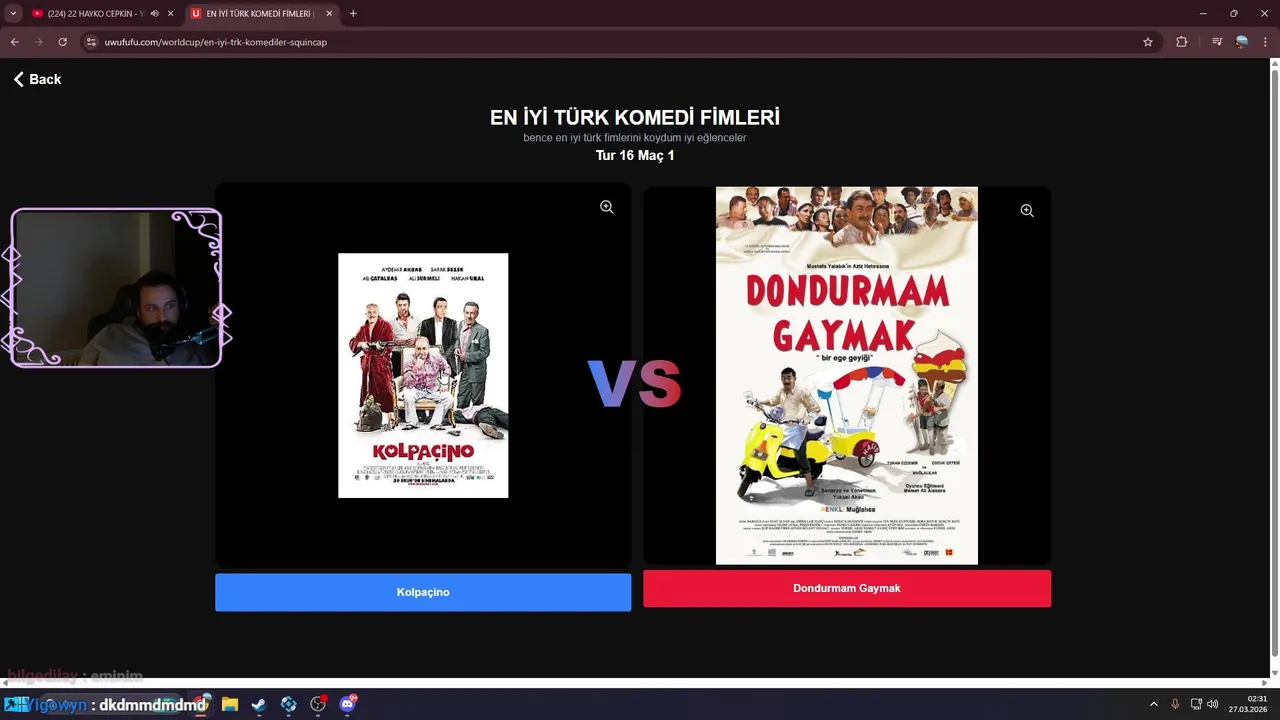Open network status icon in system tray
1280x720 pixels.
[x=1196, y=704]
